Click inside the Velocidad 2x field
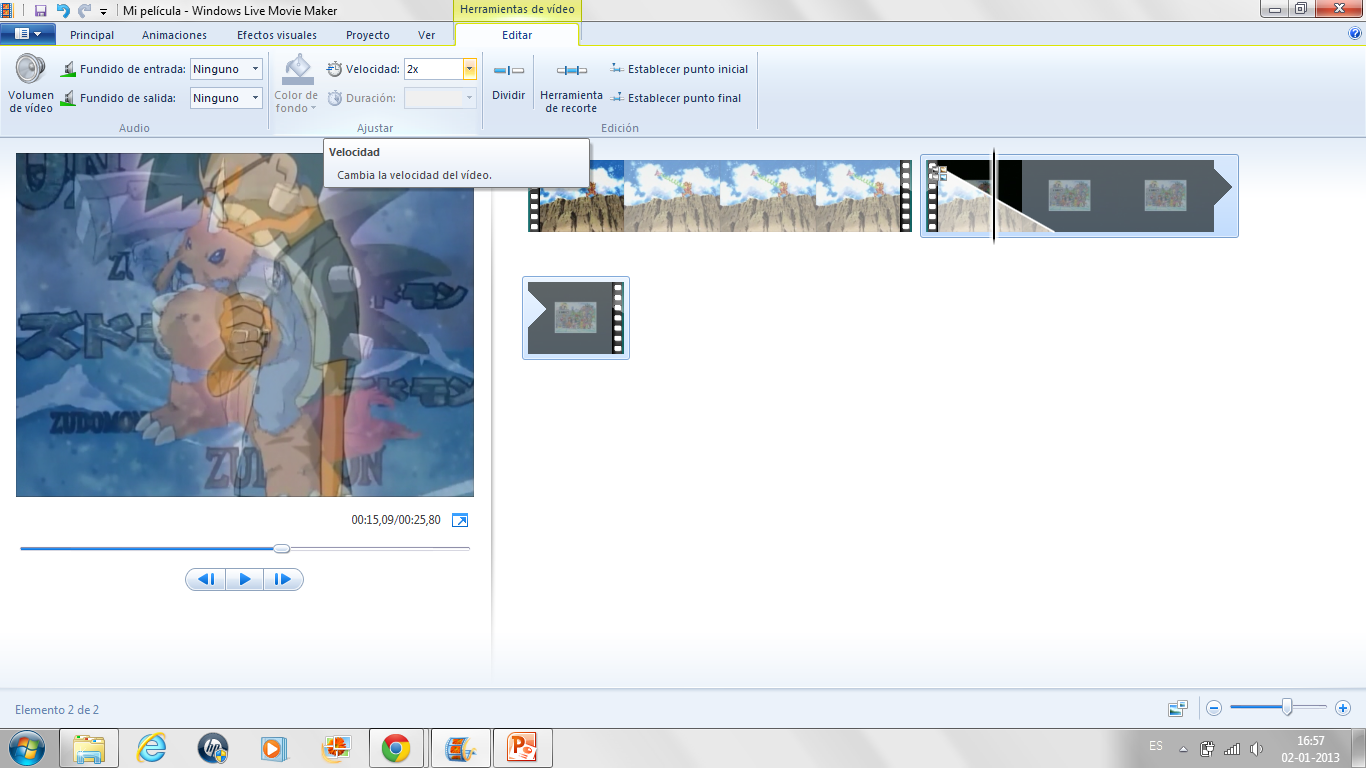 click(x=433, y=69)
